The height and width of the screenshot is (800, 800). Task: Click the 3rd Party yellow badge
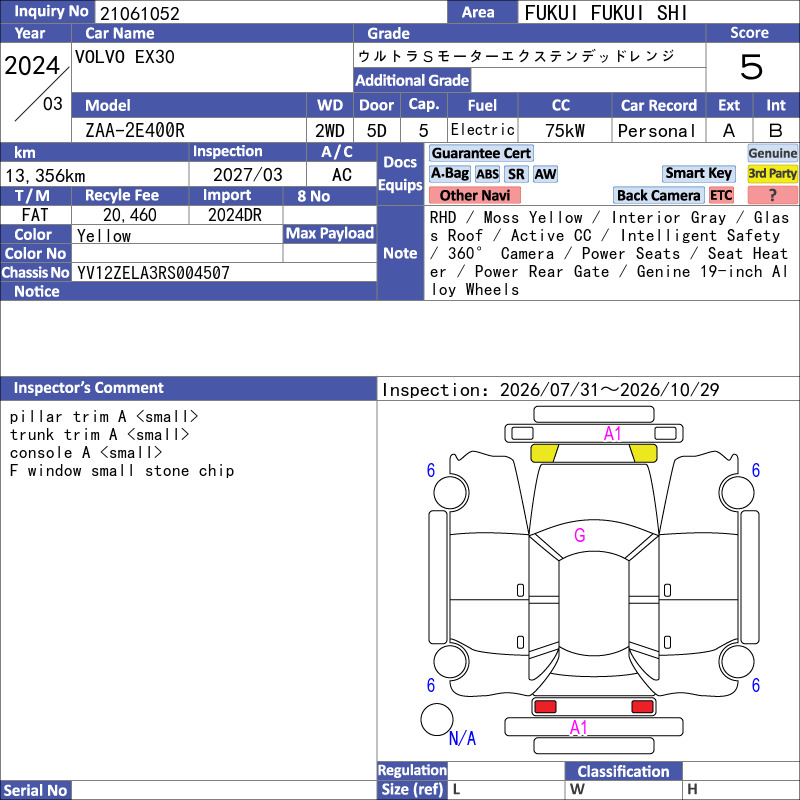772,173
